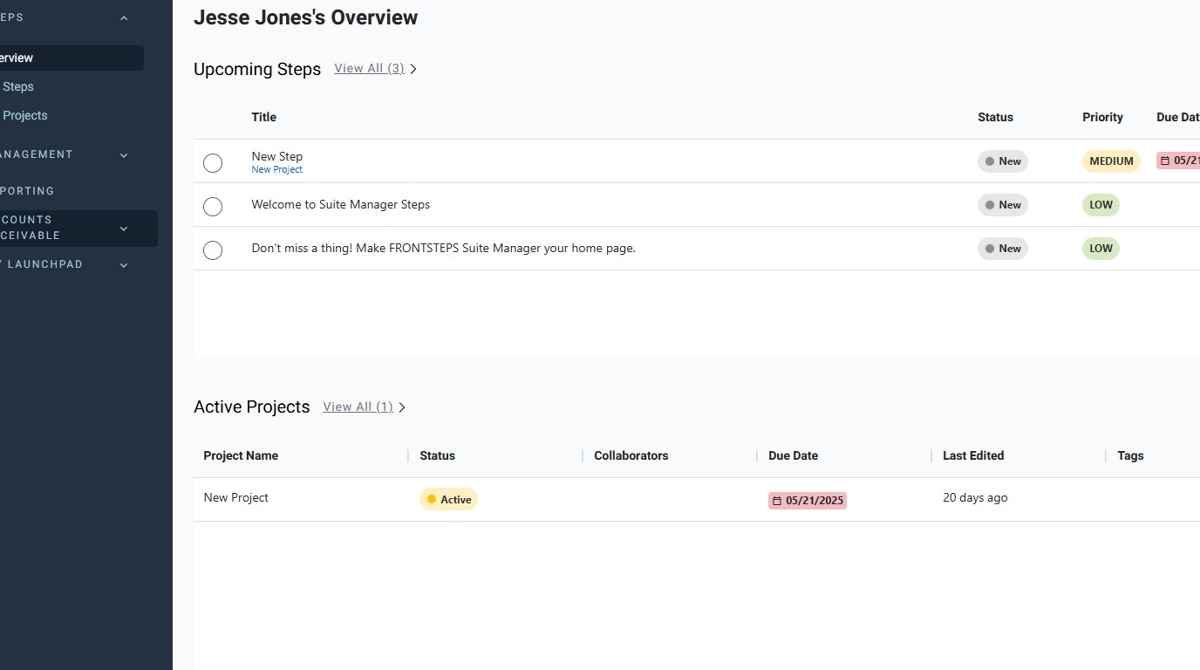This screenshot has width=1200, height=670.
Task: Sort by the Title column header
Action: pos(264,117)
